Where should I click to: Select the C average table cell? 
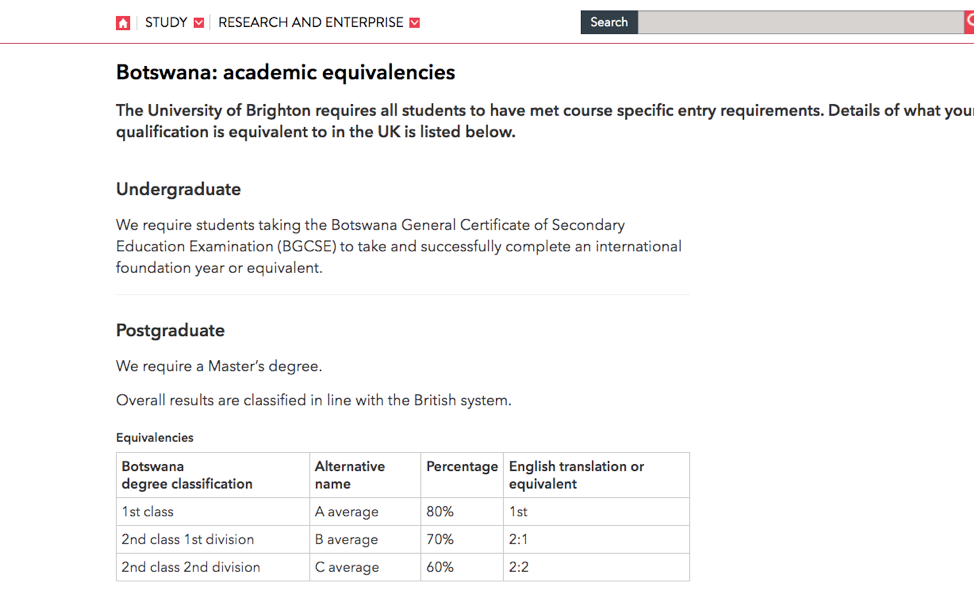[x=347, y=567]
